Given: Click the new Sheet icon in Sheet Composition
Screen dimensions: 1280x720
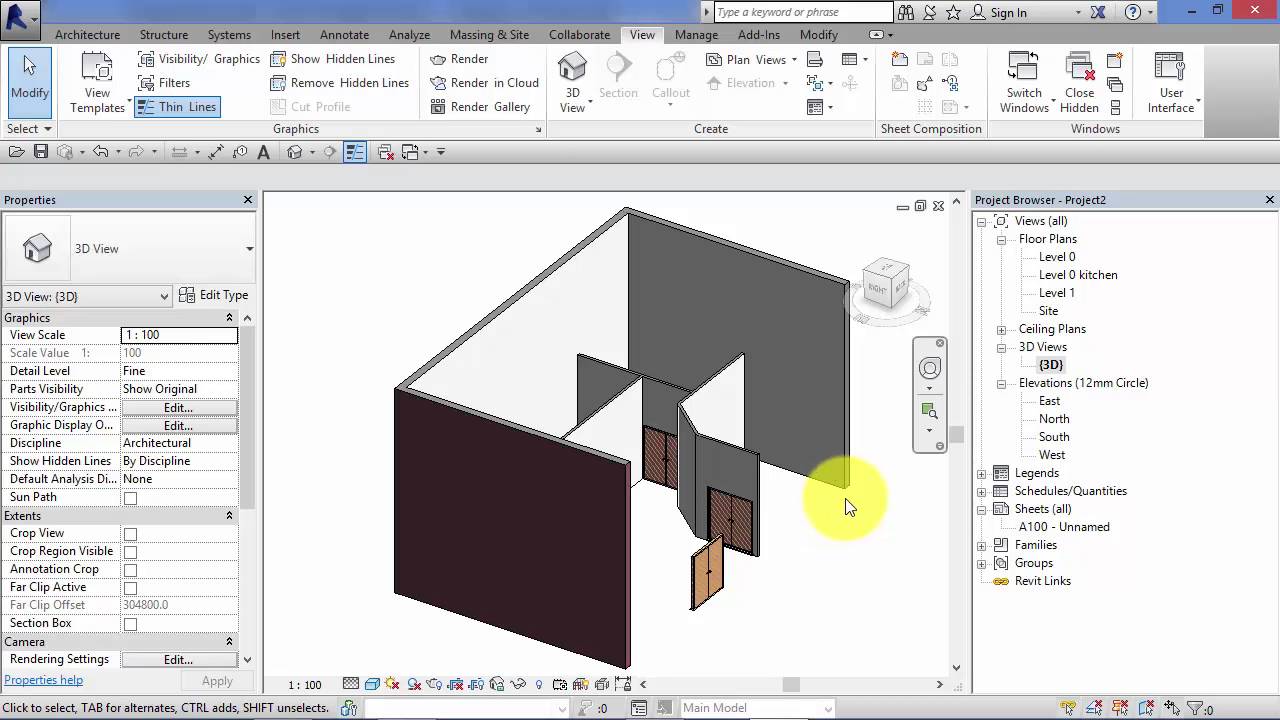Looking at the screenshot, I should [x=900, y=59].
